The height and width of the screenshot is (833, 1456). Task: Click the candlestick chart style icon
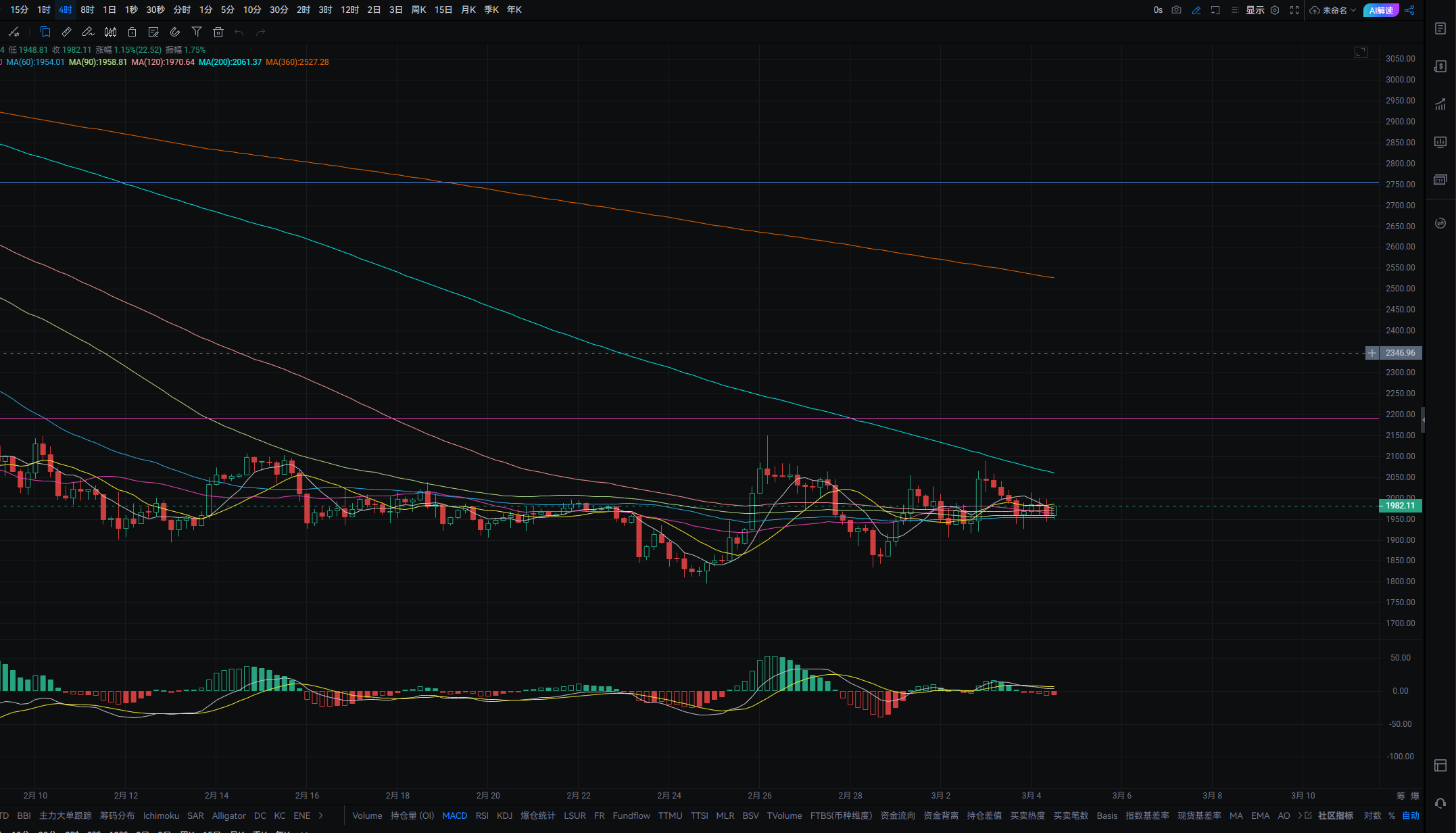pyautogui.click(x=111, y=32)
